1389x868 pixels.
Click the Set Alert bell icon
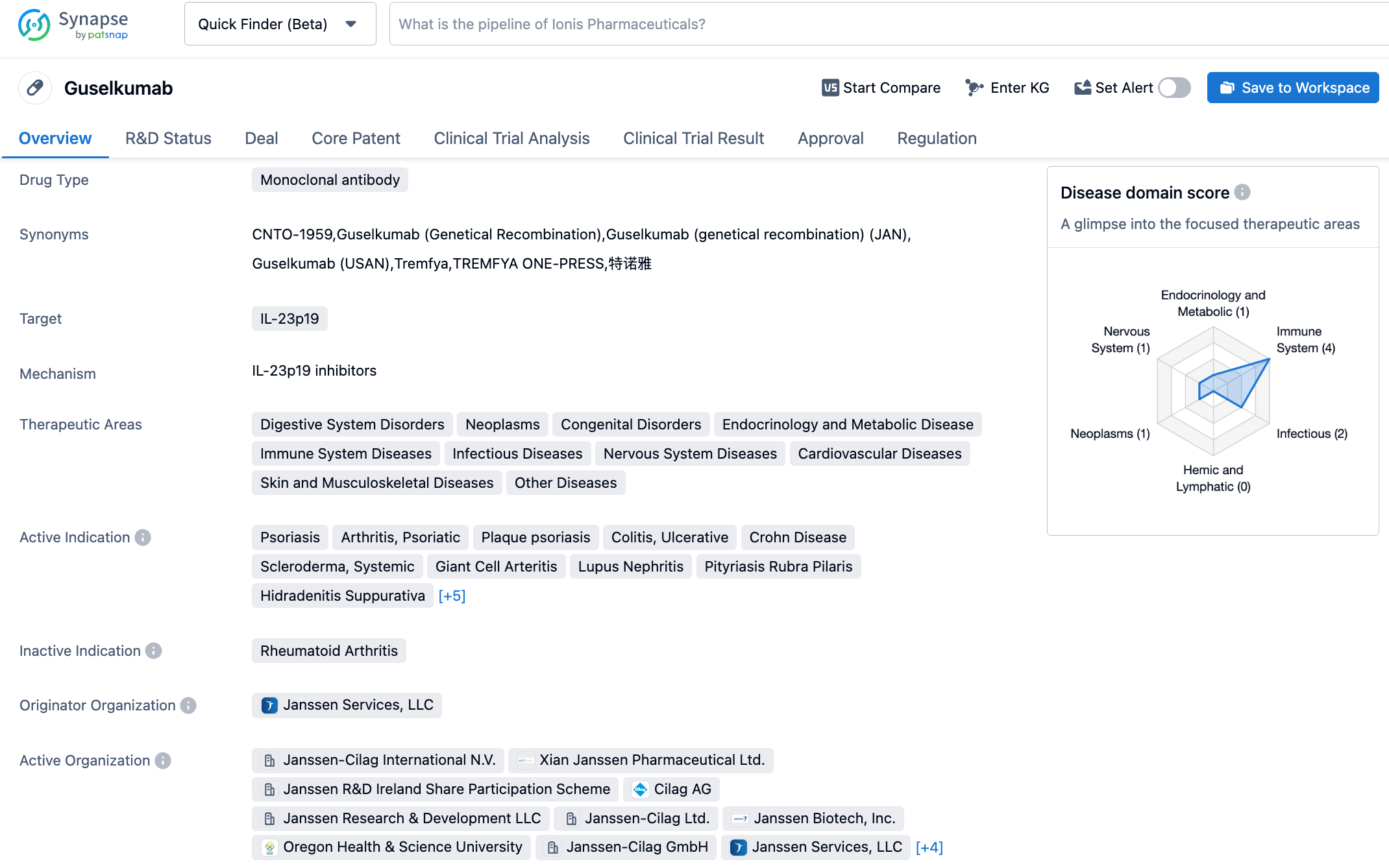pos(1083,88)
